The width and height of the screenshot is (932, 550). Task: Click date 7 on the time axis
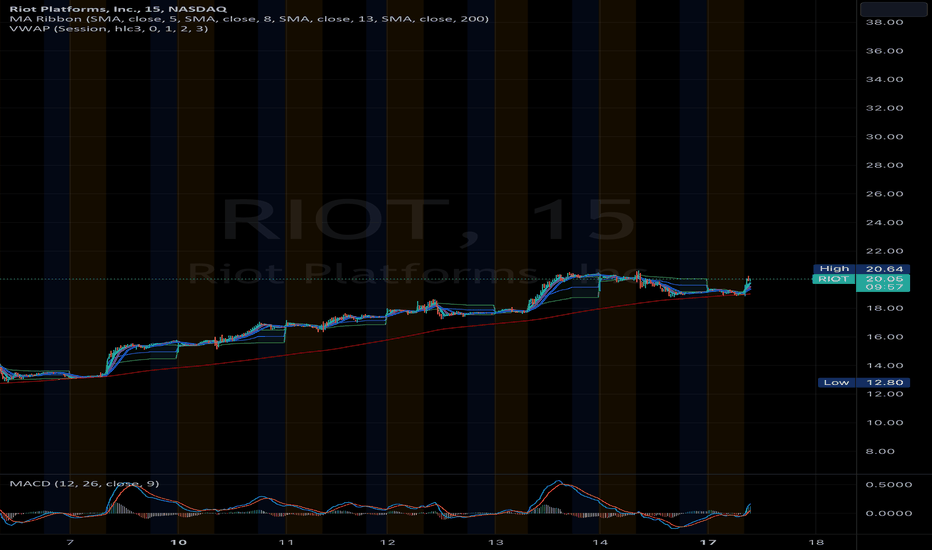pyautogui.click(x=70, y=542)
